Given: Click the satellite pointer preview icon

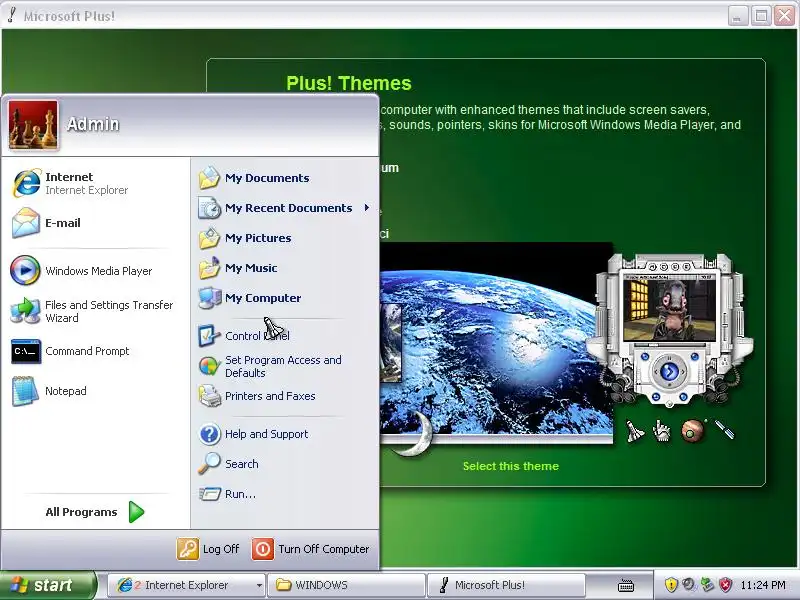Looking at the screenshot, I should click(724, 430).
